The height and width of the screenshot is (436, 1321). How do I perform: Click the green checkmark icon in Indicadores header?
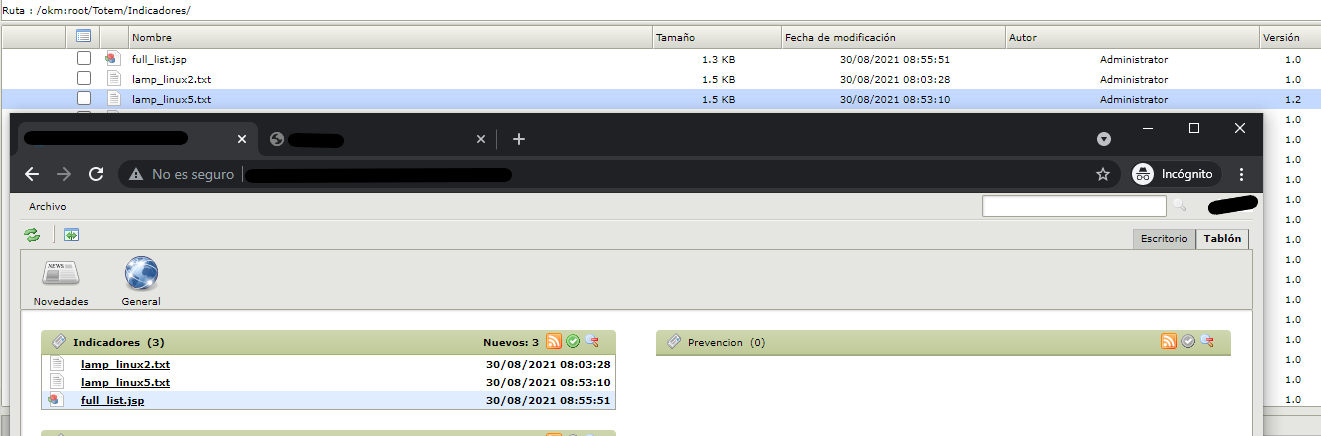coord(573,342)
